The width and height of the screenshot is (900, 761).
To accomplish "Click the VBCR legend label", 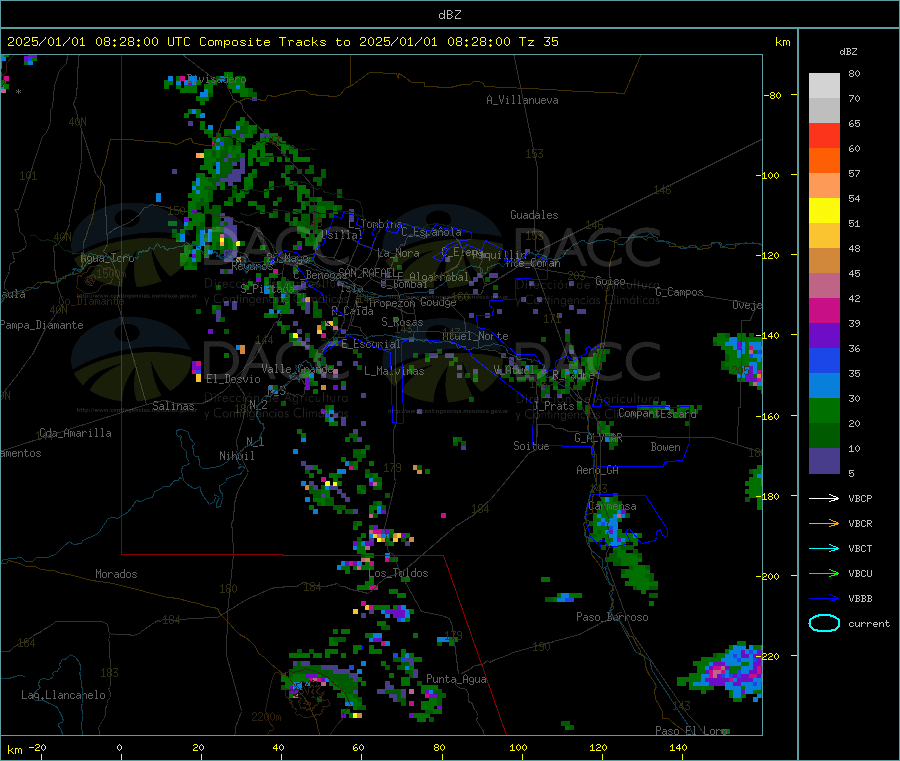I will pyautogui.click(x=860, y=523).
